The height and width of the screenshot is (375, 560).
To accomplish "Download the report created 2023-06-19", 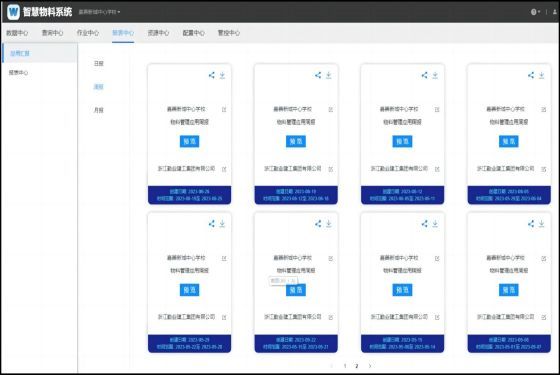I will click(x=329, y=75).
